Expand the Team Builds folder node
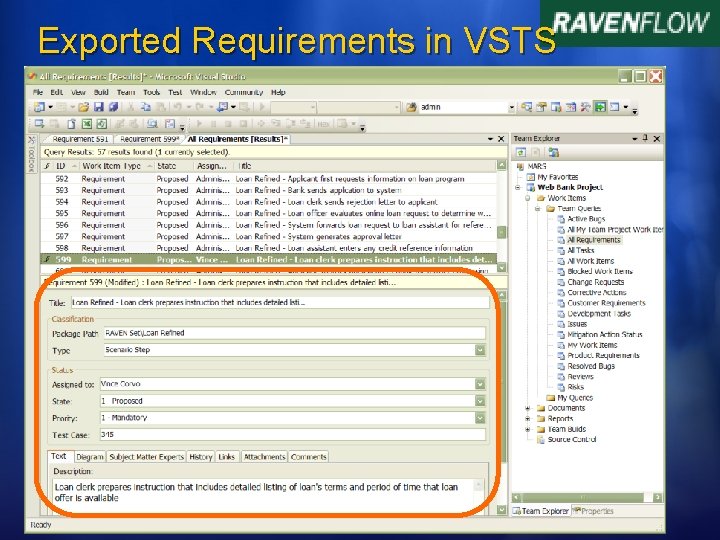The height and width of the screenshot is (540, 720). (528, 429)
